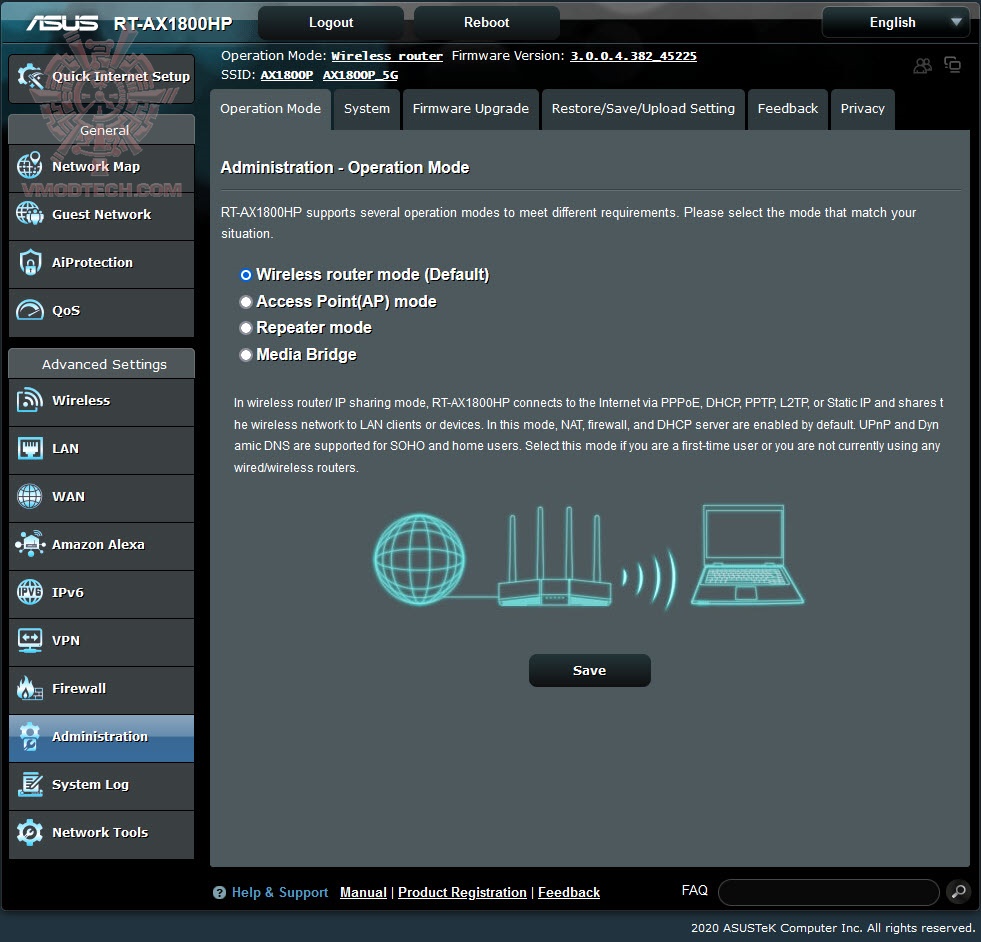
Task: Switch to the Operation Mode tab
Action: click(x=270, y=109)
